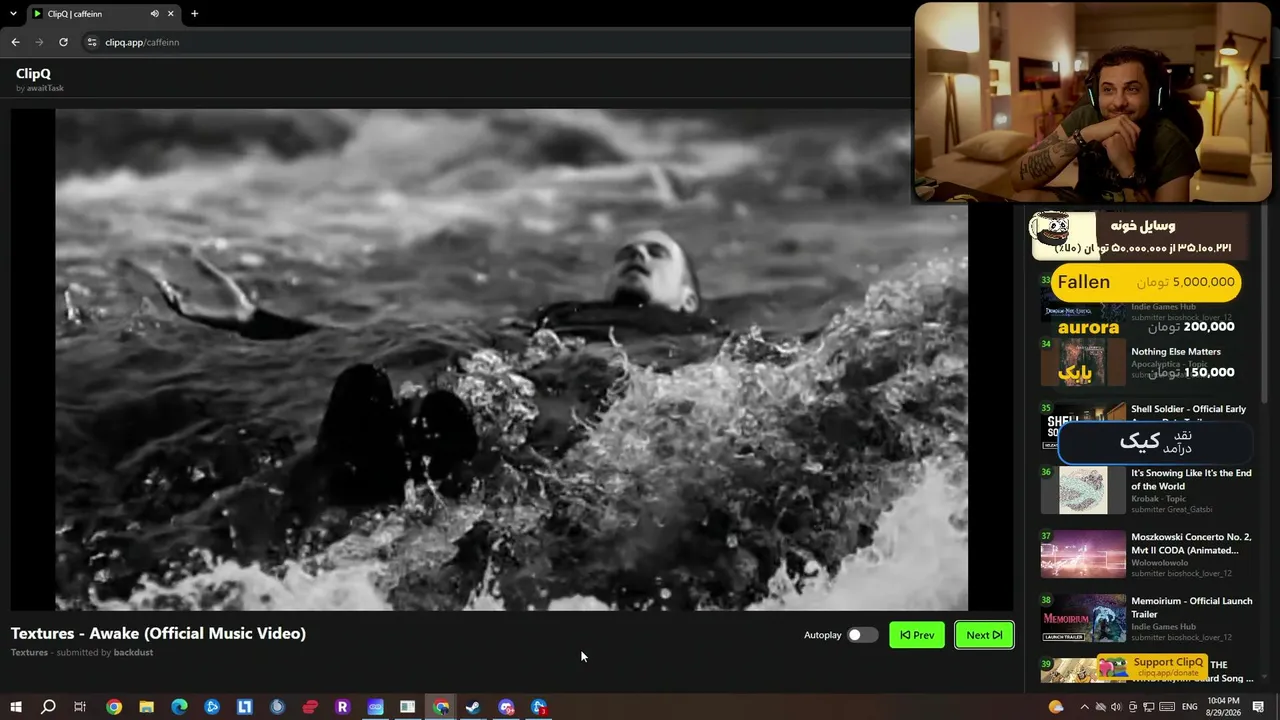Close the ClipQ | caffeinn tab

[171, 14]
